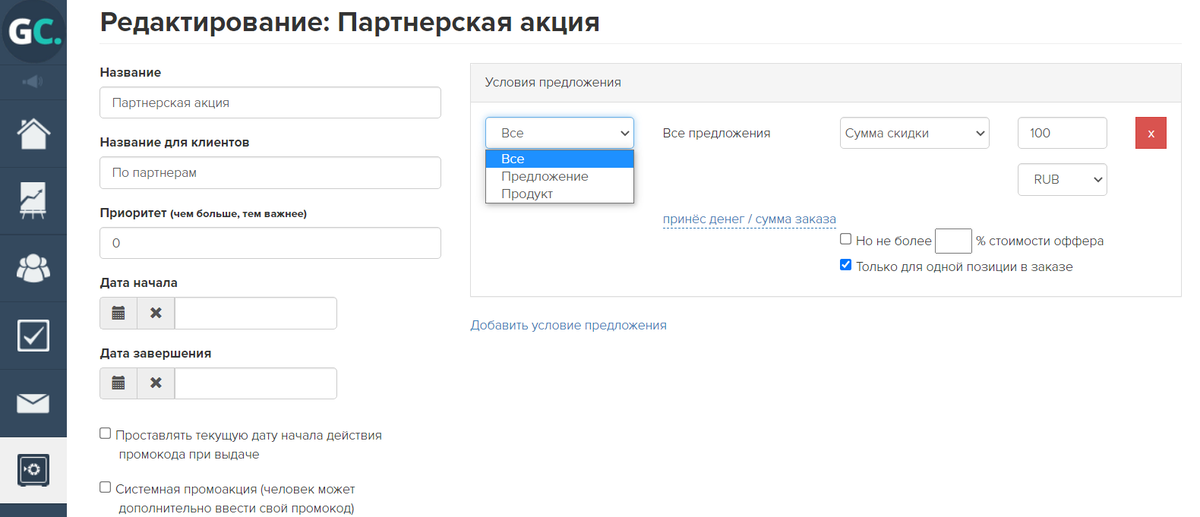Open the envelope messages sidebar icon
1200x517 pixels.
coord(33,403)
